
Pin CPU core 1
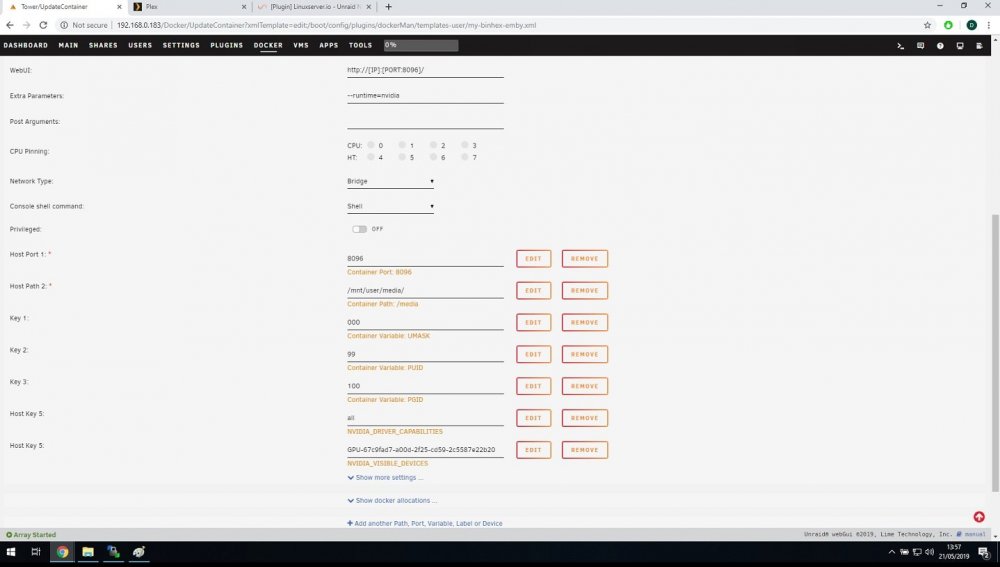402,145
